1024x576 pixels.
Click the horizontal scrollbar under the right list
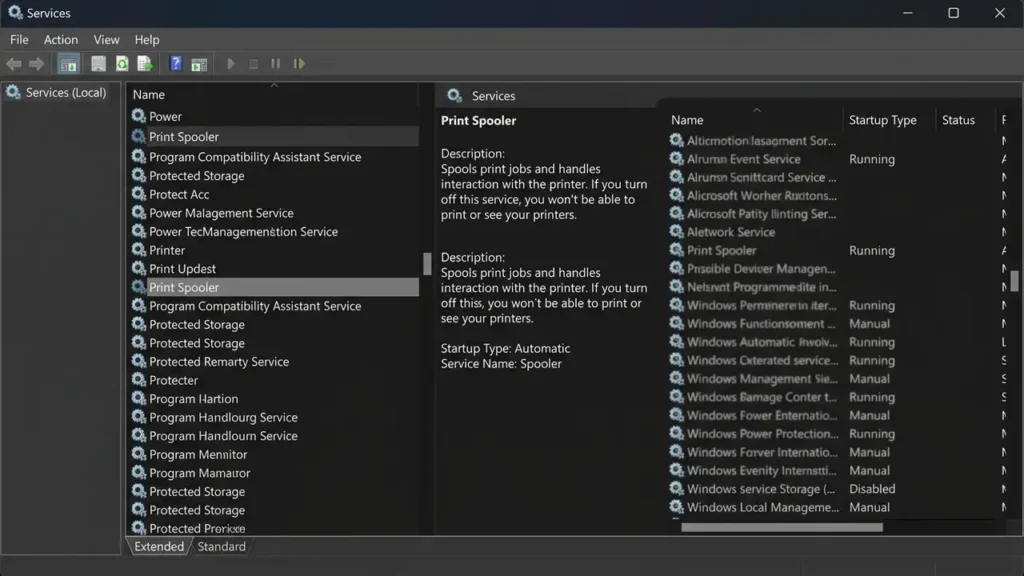(x=782, y=527)
